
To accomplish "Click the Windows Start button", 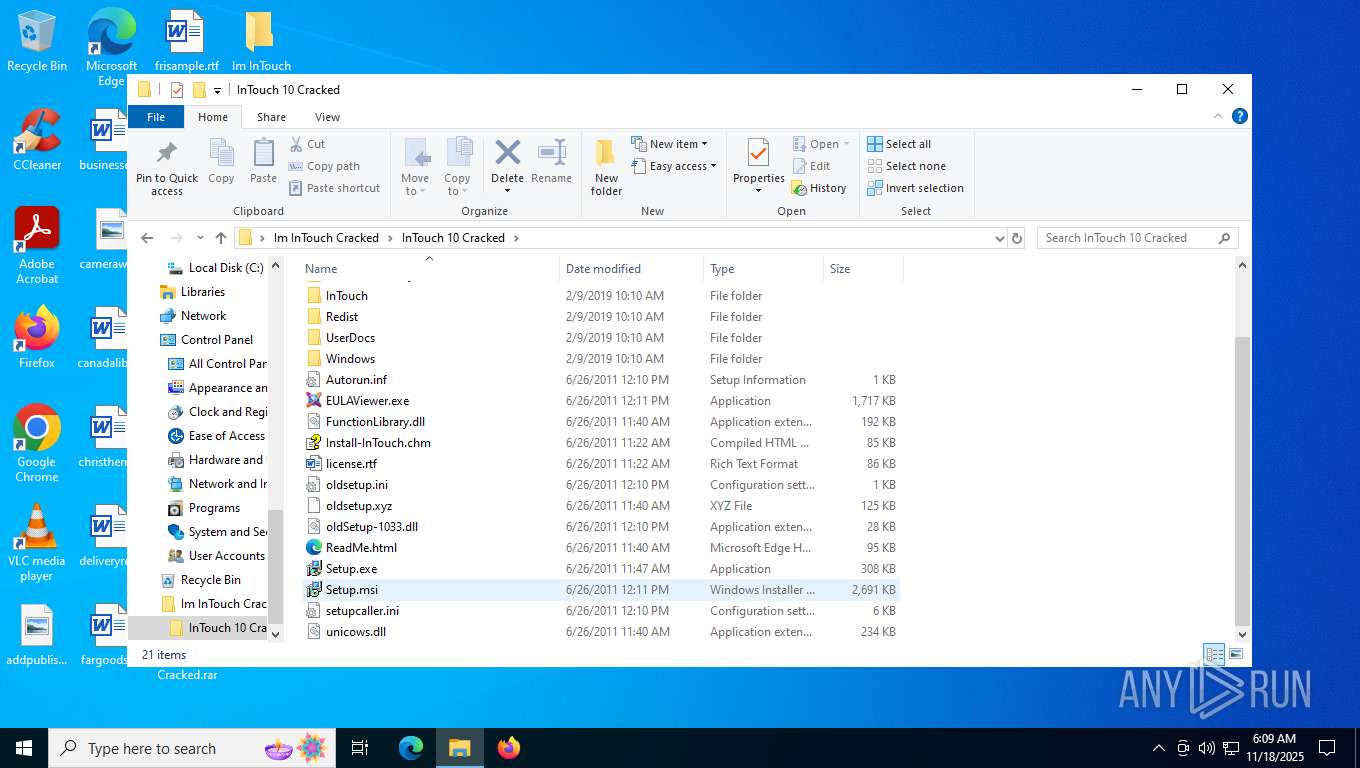I will point(24,748).
